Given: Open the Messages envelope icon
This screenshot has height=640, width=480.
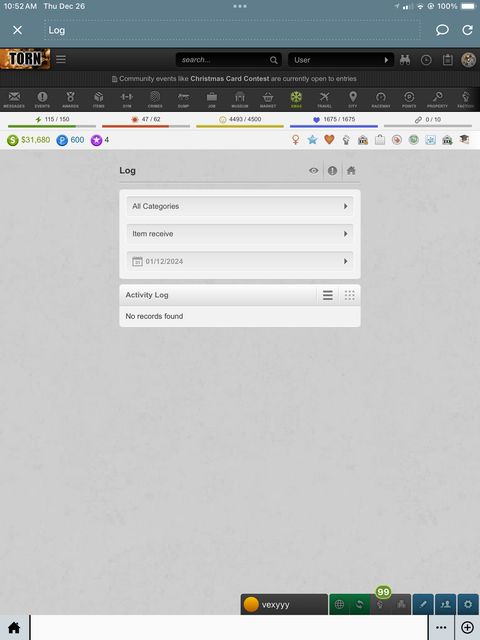Looking at the screenshot, I should coord(14,99).
